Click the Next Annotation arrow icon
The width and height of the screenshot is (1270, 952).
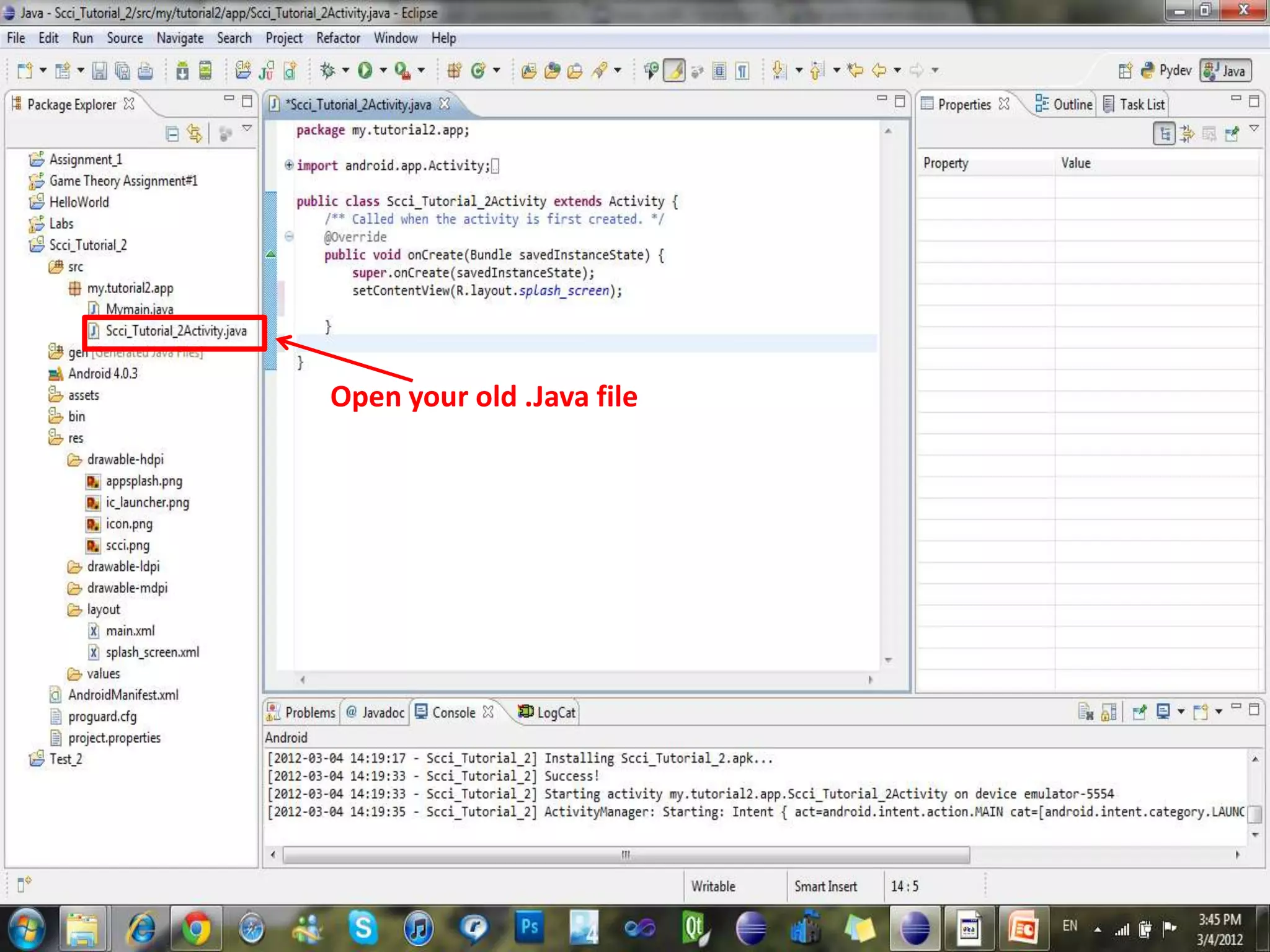coord(779,71)
